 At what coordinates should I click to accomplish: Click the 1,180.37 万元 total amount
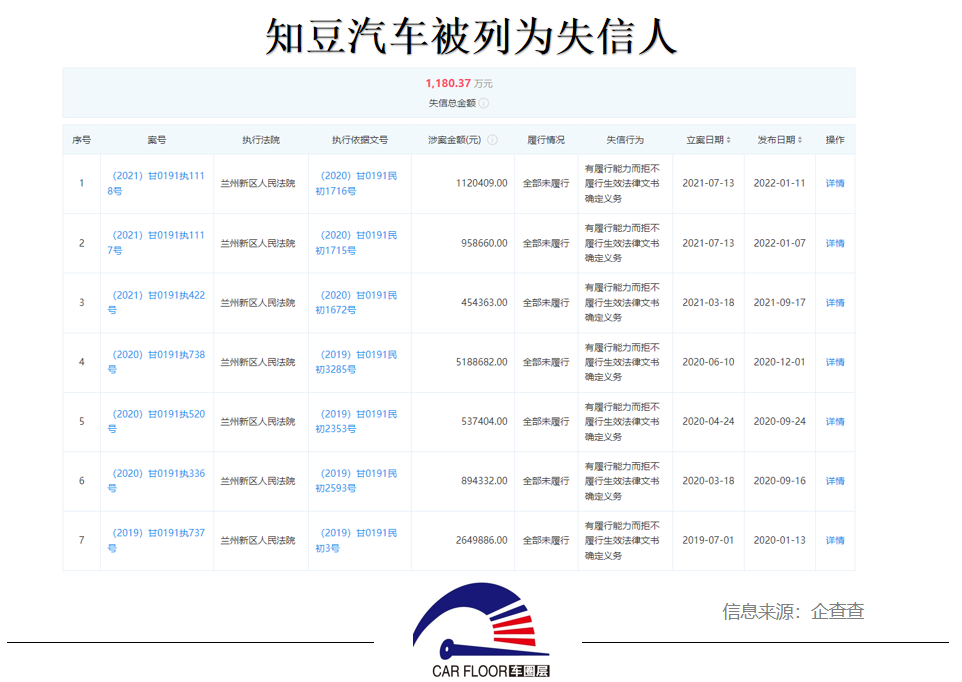click(458, 84)
